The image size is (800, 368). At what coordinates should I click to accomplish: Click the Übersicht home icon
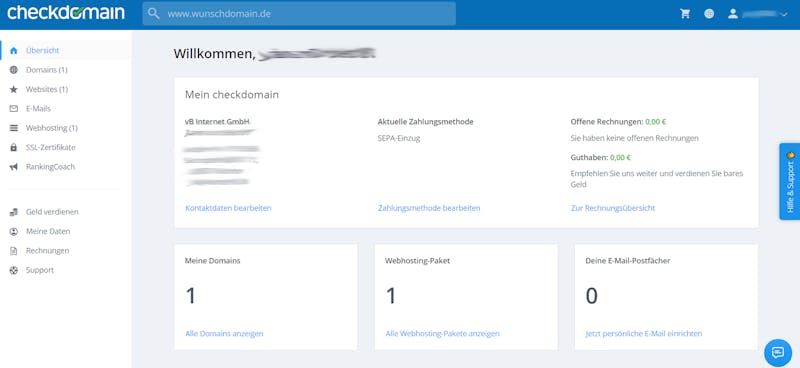[x=14, y=51]
